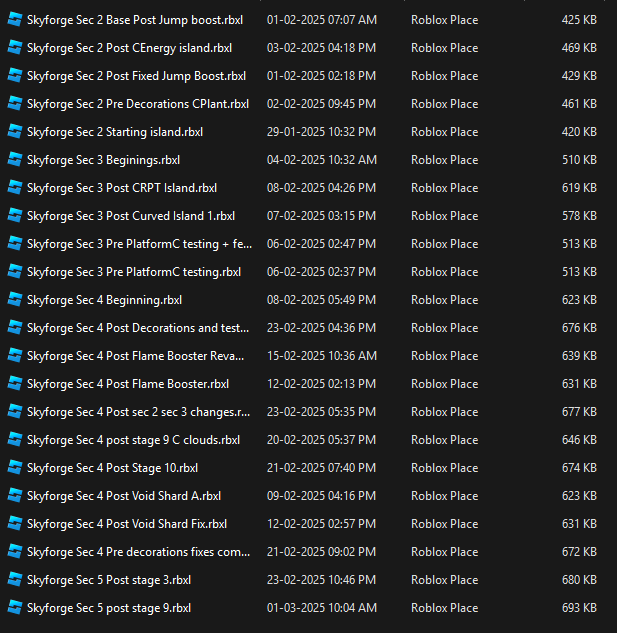617x633 pixels.
Task: Click the icon of Sec 4 post stage 9 C clouds.rbxl
Action: click(x=15, y=440)
